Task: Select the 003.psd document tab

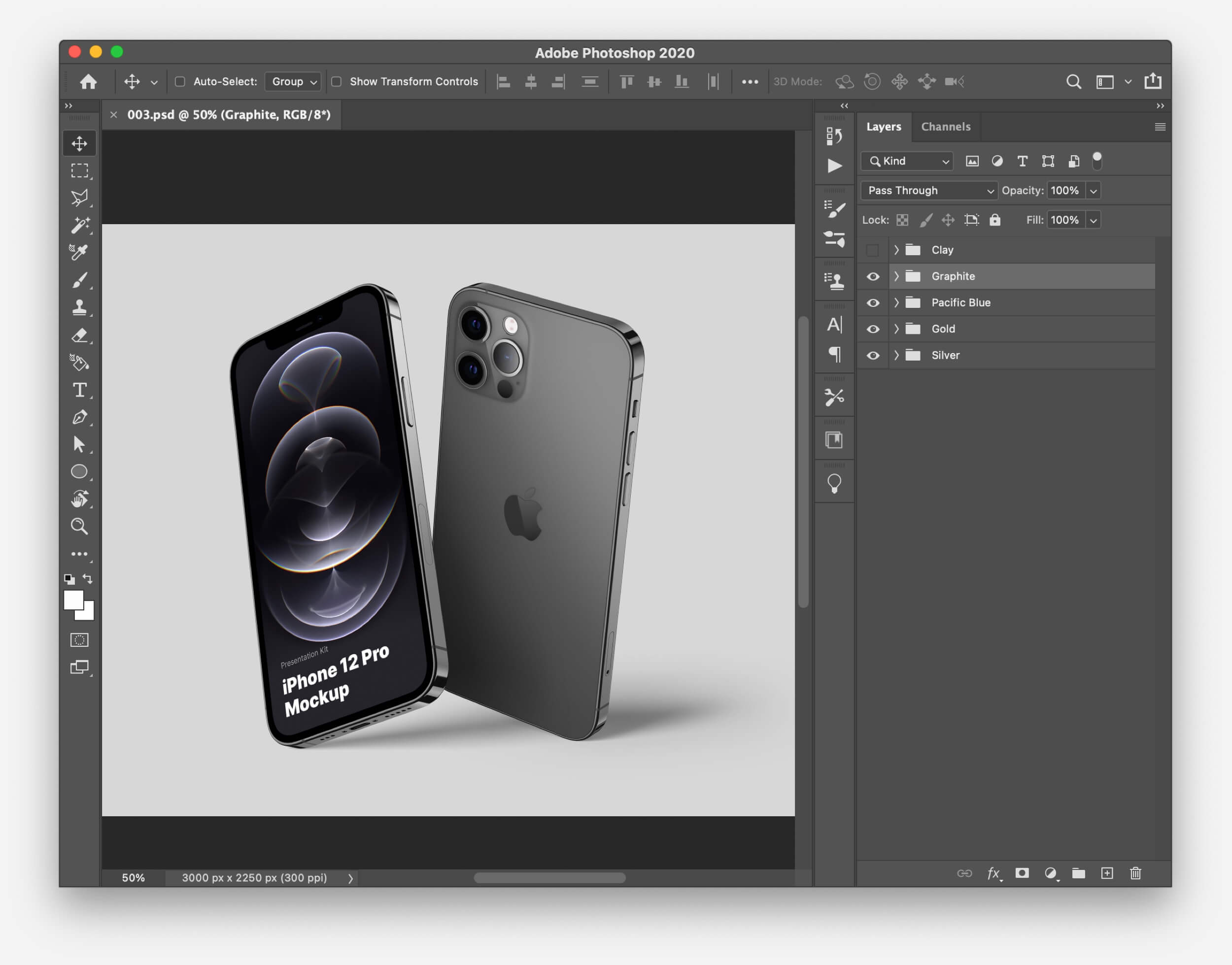Action: [x=228, y=115]
